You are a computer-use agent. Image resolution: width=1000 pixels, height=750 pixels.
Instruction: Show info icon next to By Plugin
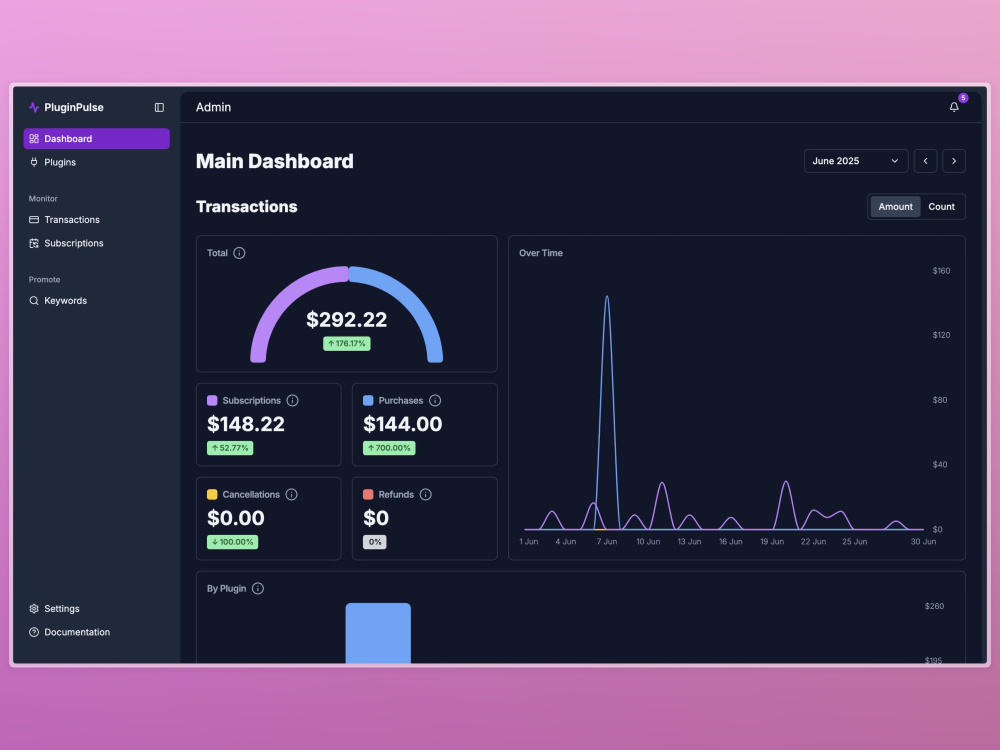point(258,588)
